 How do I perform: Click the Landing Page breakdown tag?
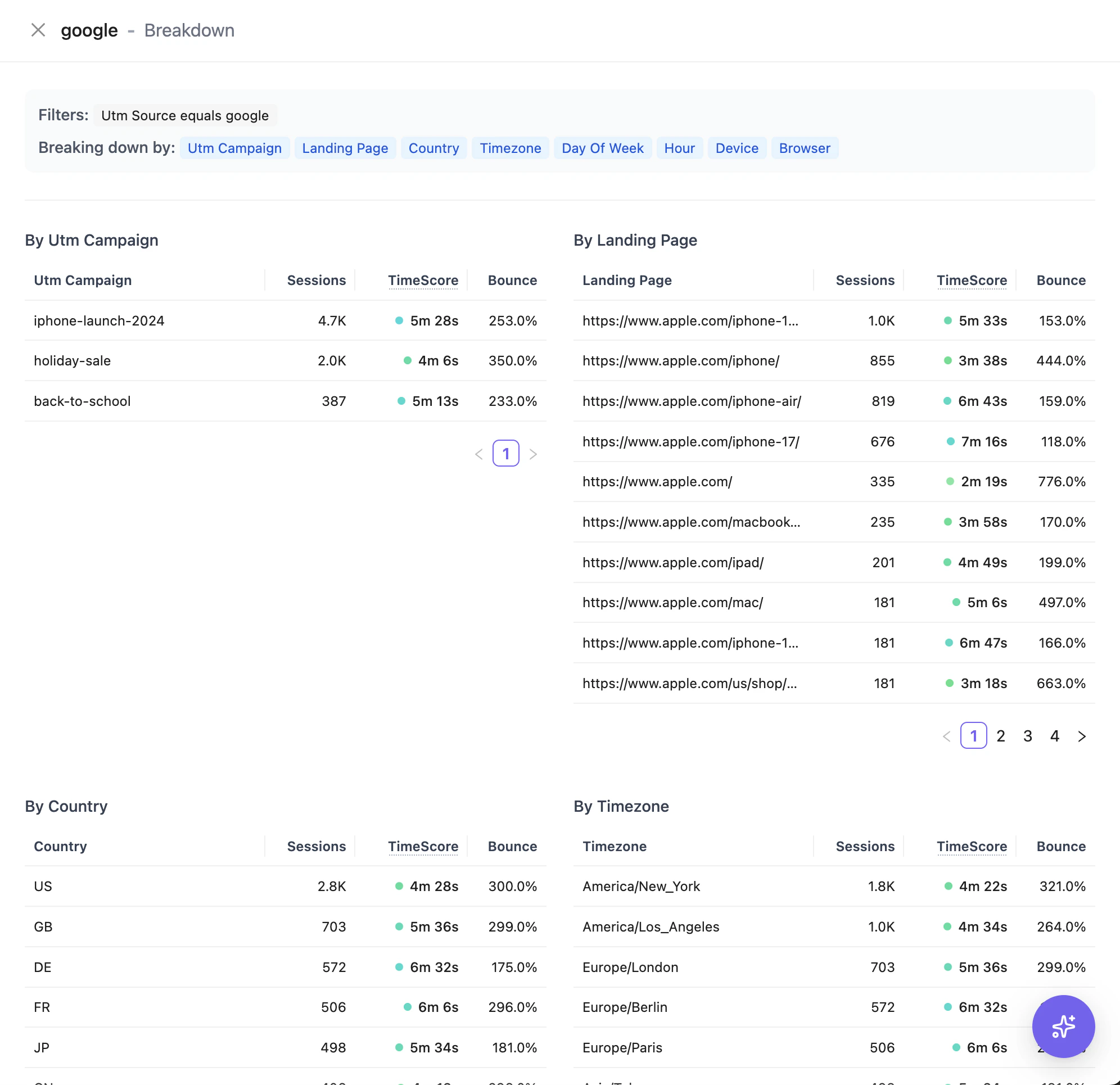345,148
